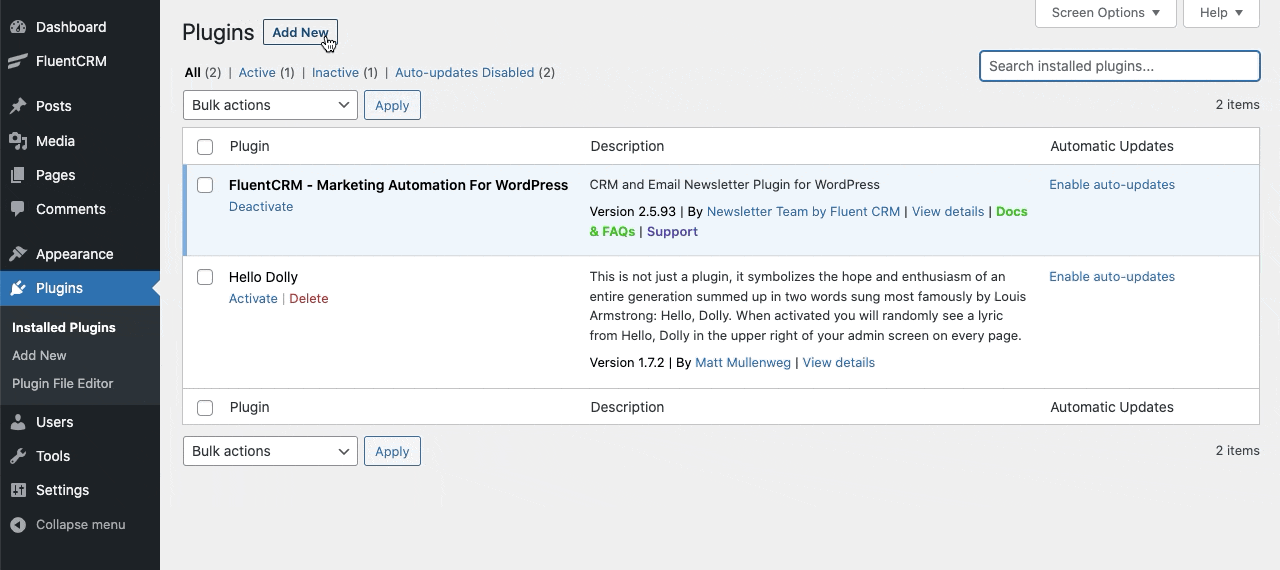Open the top Bulk actions dropdown

270,105
